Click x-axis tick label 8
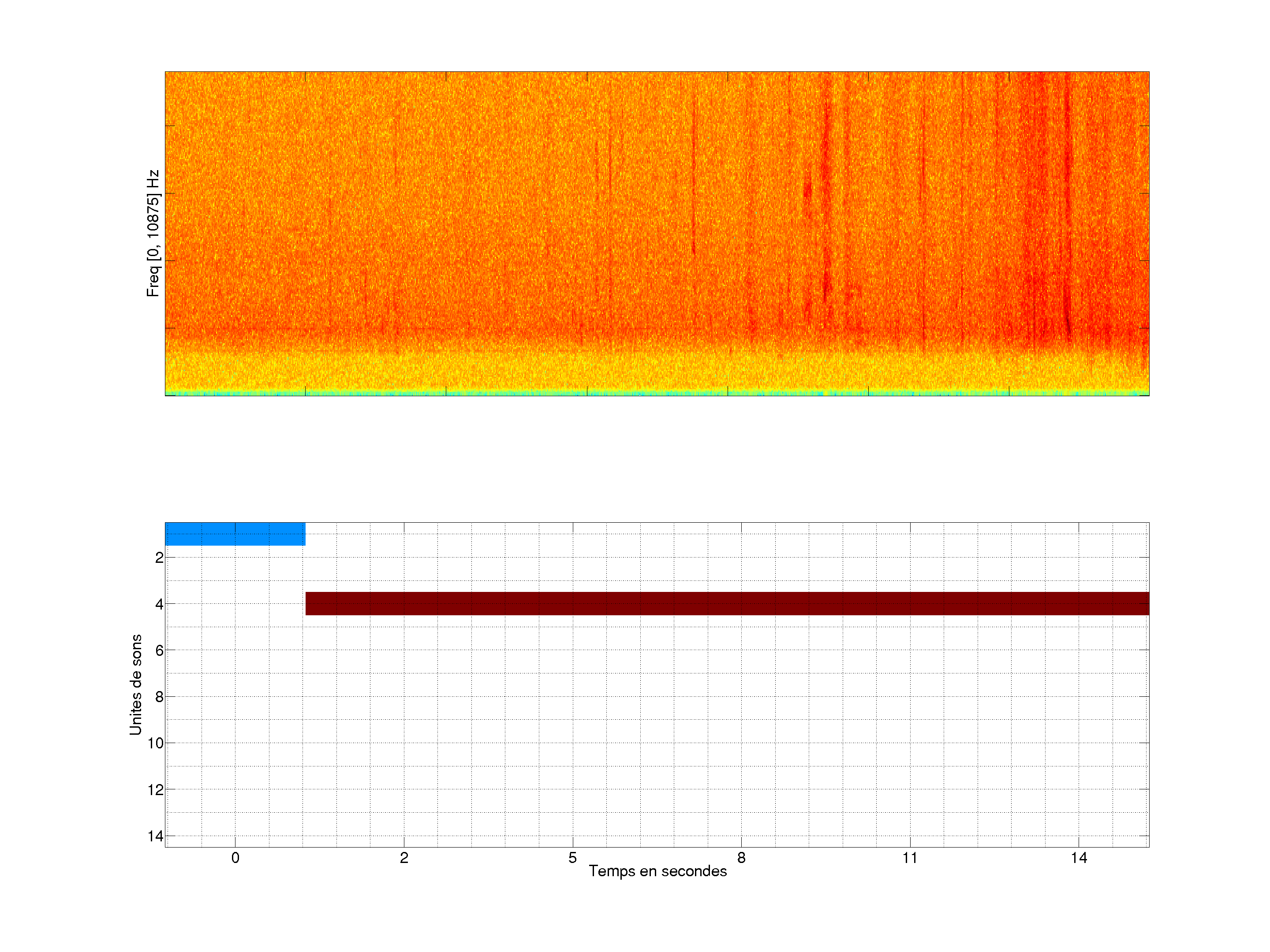Screen dimensions: 1270x952 pyautogui.click(x=741, y=858)
